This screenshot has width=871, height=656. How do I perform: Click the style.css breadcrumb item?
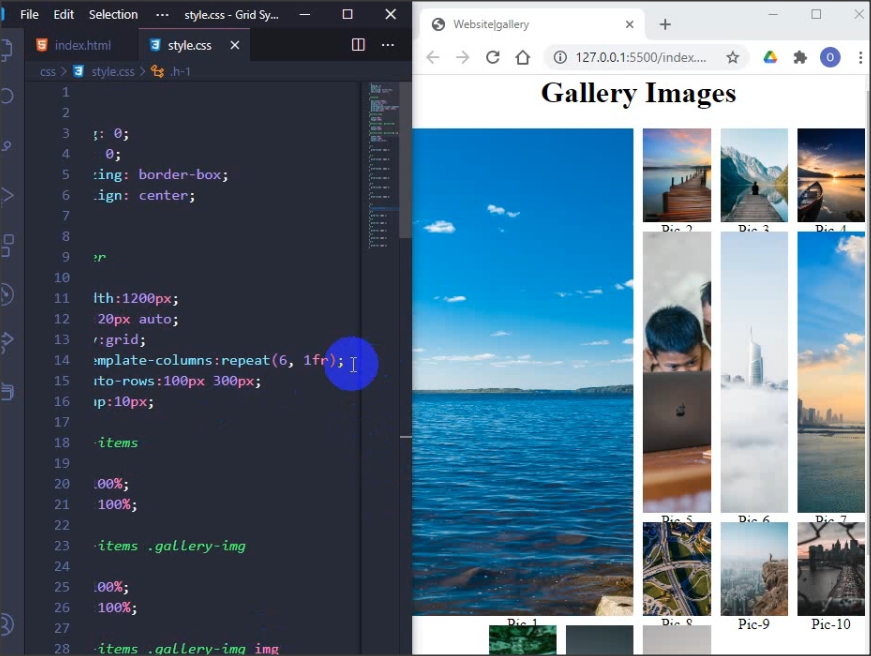[112, 72]
